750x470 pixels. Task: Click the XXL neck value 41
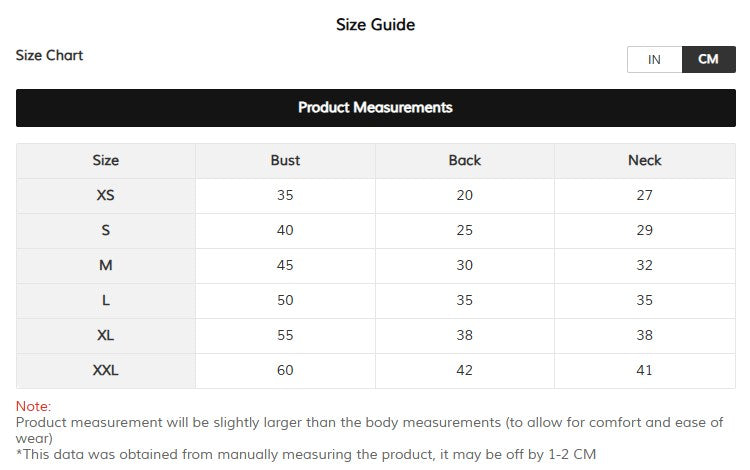[x=644, y=371]
